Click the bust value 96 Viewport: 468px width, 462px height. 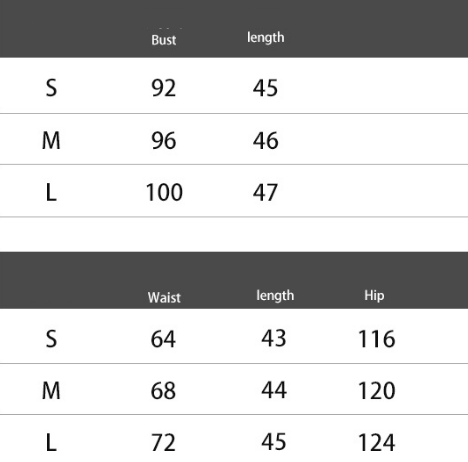(x=163, y=140)
